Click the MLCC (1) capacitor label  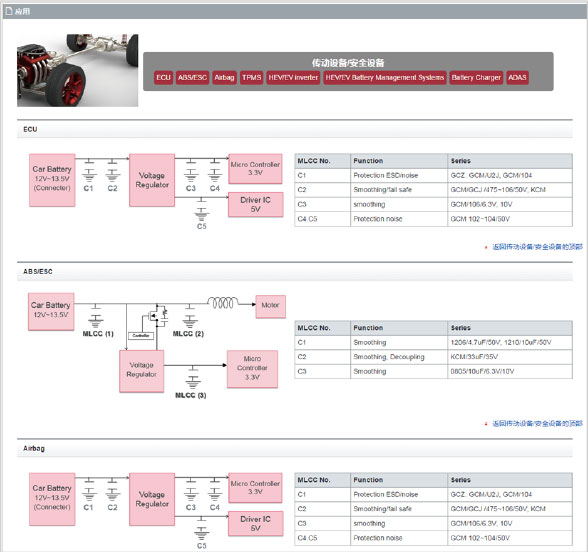[98, 334]
